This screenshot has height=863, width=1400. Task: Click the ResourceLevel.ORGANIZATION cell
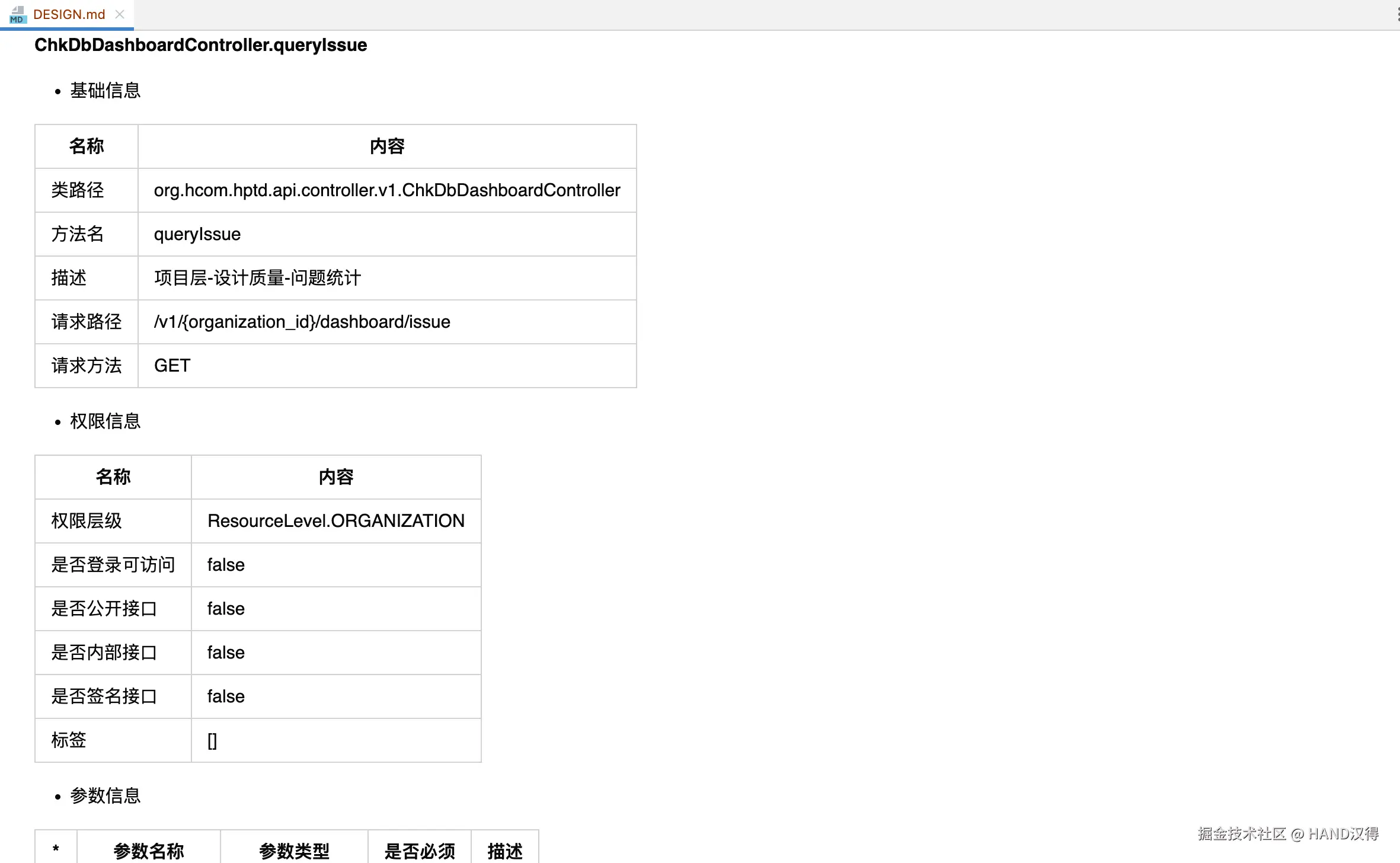335,521
